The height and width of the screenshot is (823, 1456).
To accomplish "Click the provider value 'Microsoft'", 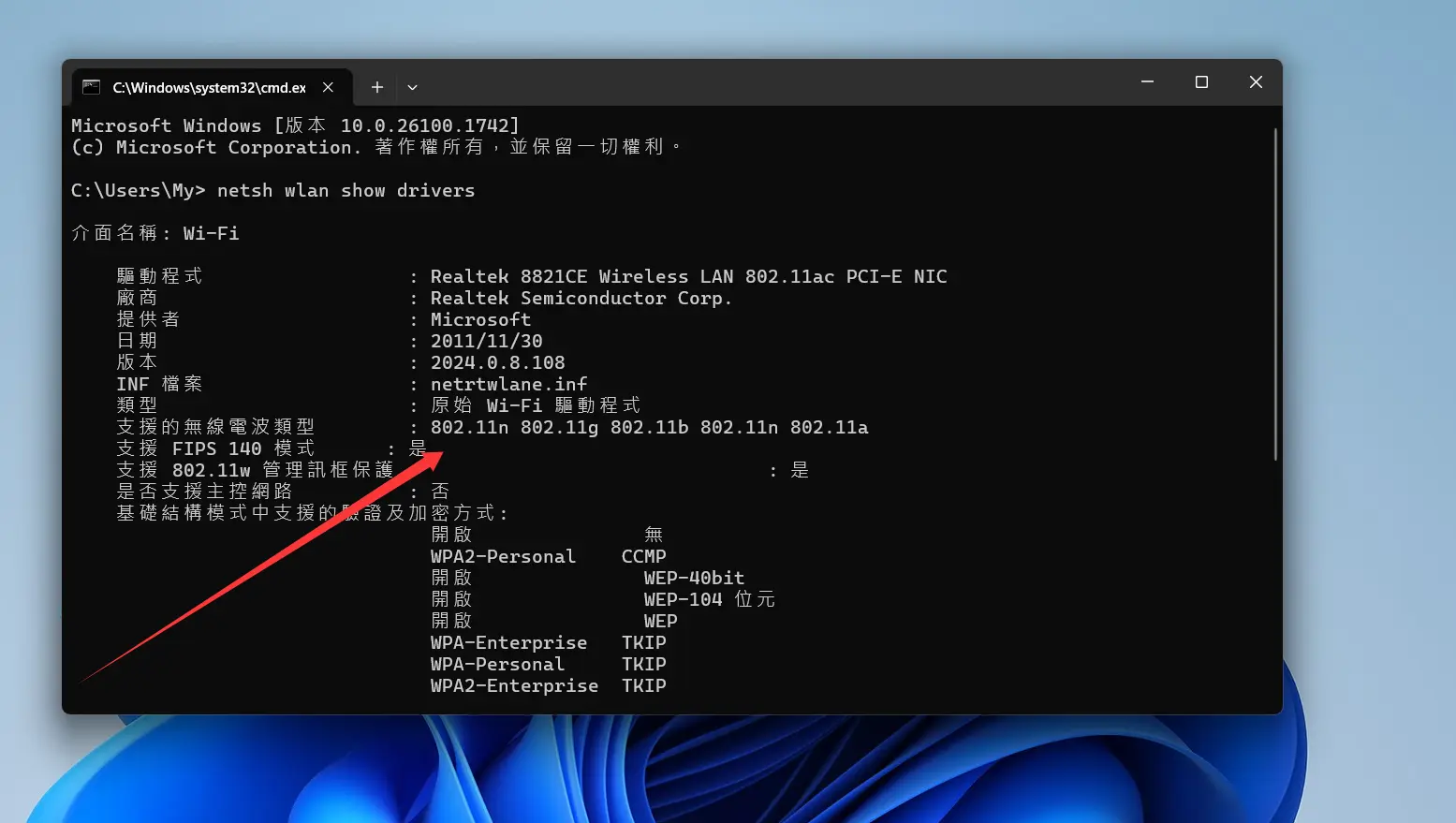I will tap(480, 319).
